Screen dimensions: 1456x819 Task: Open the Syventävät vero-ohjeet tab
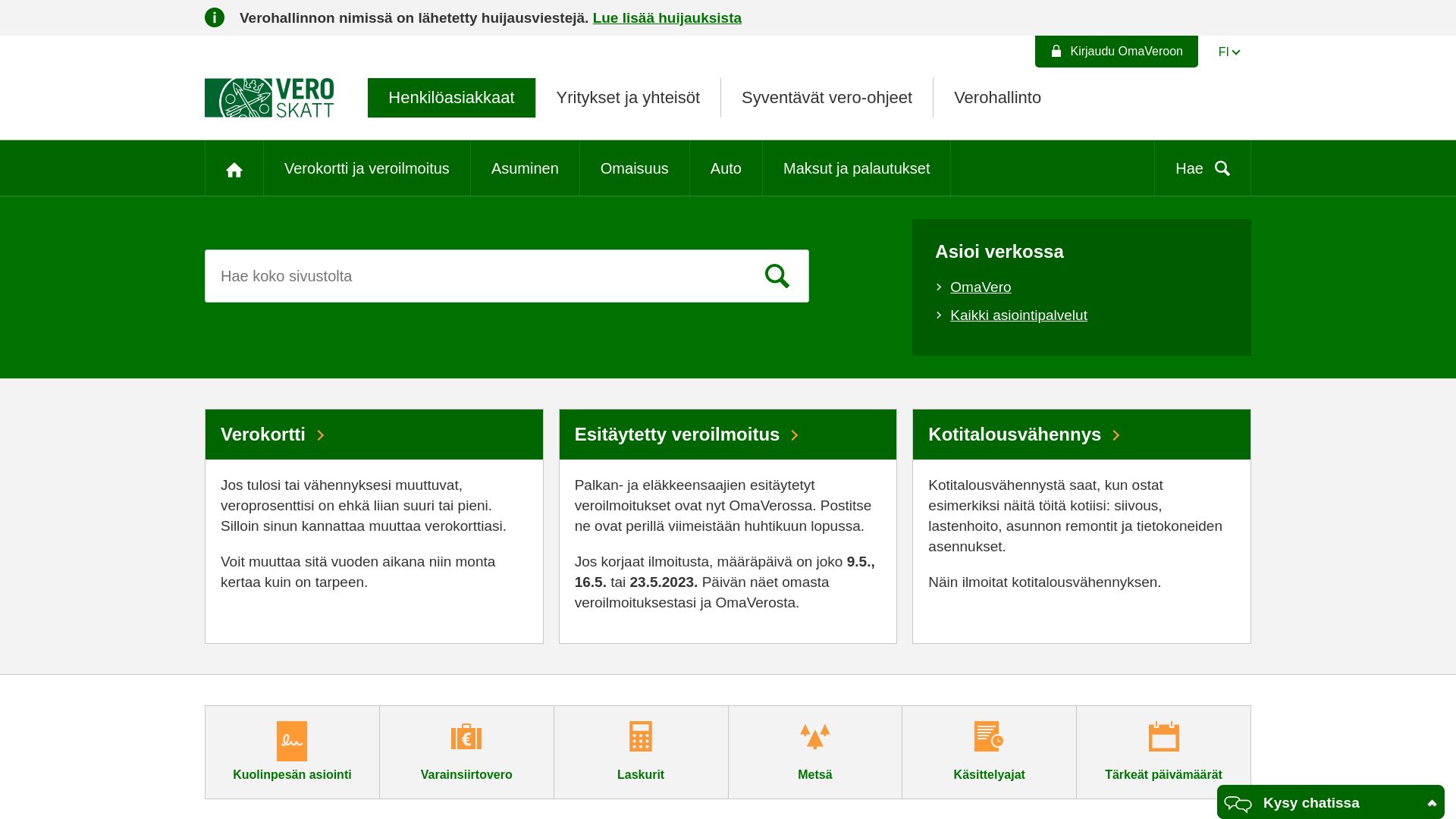(x=827, y=98)
